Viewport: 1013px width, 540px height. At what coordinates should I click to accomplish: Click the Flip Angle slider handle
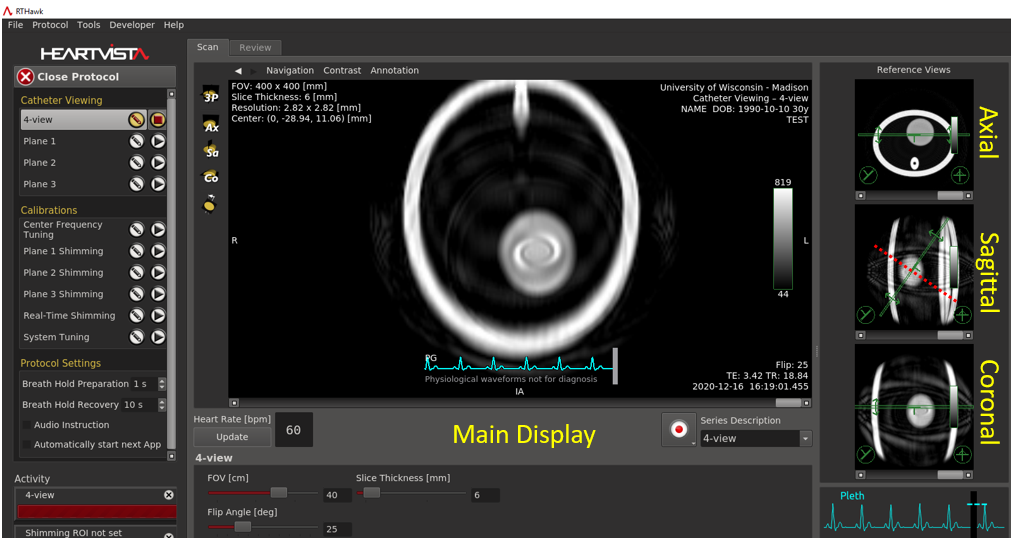click(242, 527)
